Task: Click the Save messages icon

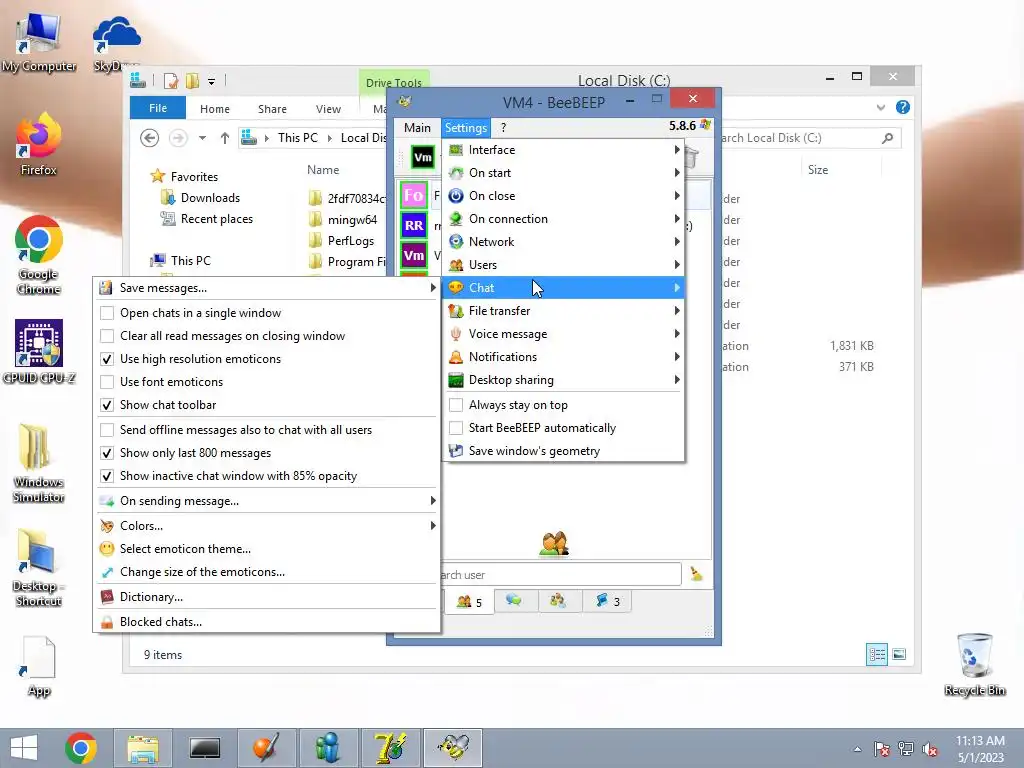Action: coord(106,287)
